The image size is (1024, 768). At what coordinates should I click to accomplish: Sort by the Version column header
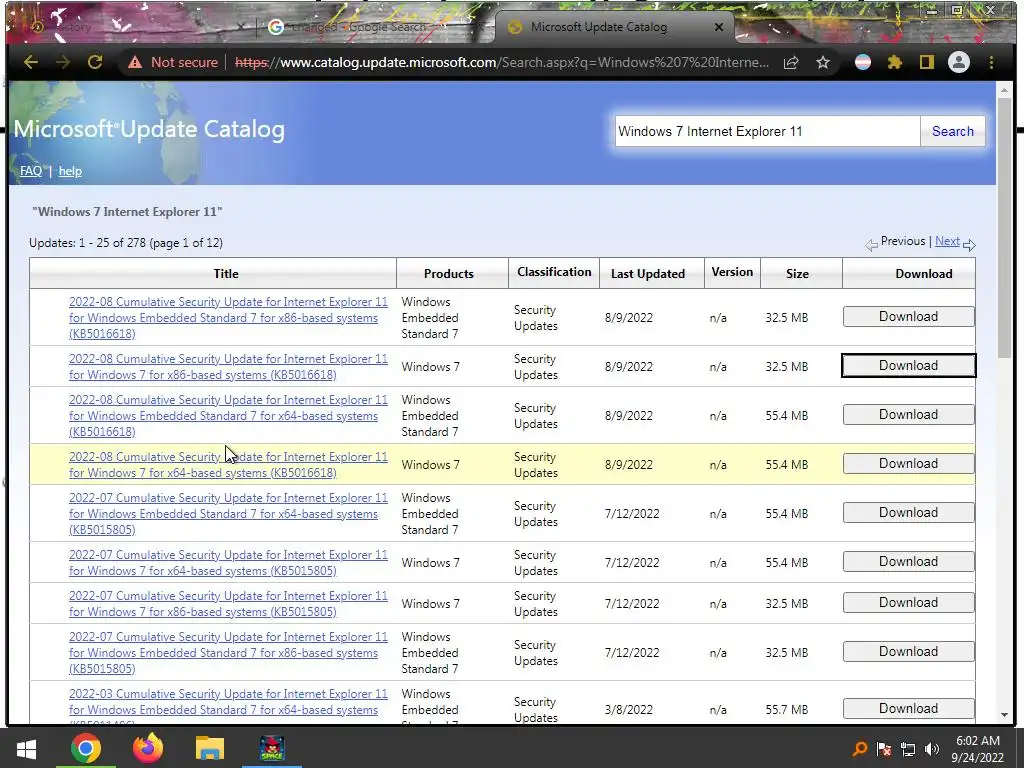click(x=732, y=272)
